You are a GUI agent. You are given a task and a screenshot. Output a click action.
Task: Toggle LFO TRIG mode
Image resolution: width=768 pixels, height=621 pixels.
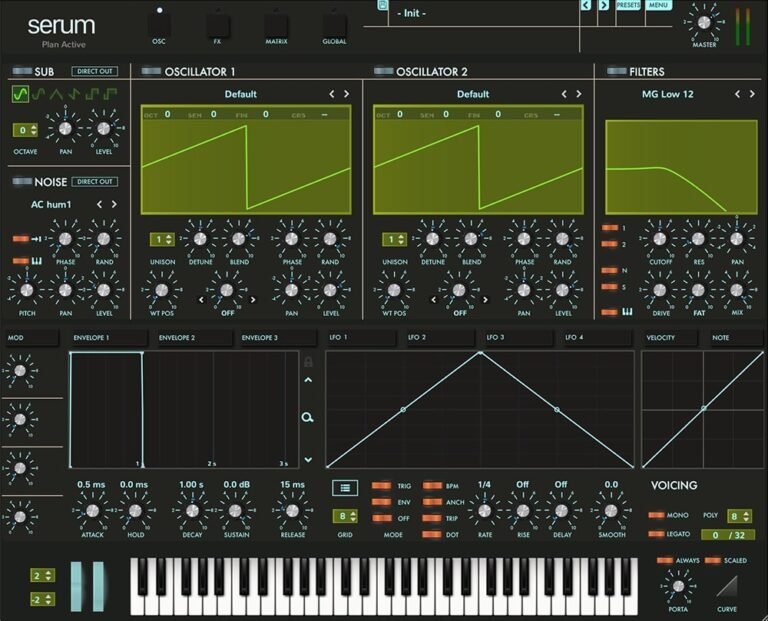pyautogui.click(x=381, y=486)
